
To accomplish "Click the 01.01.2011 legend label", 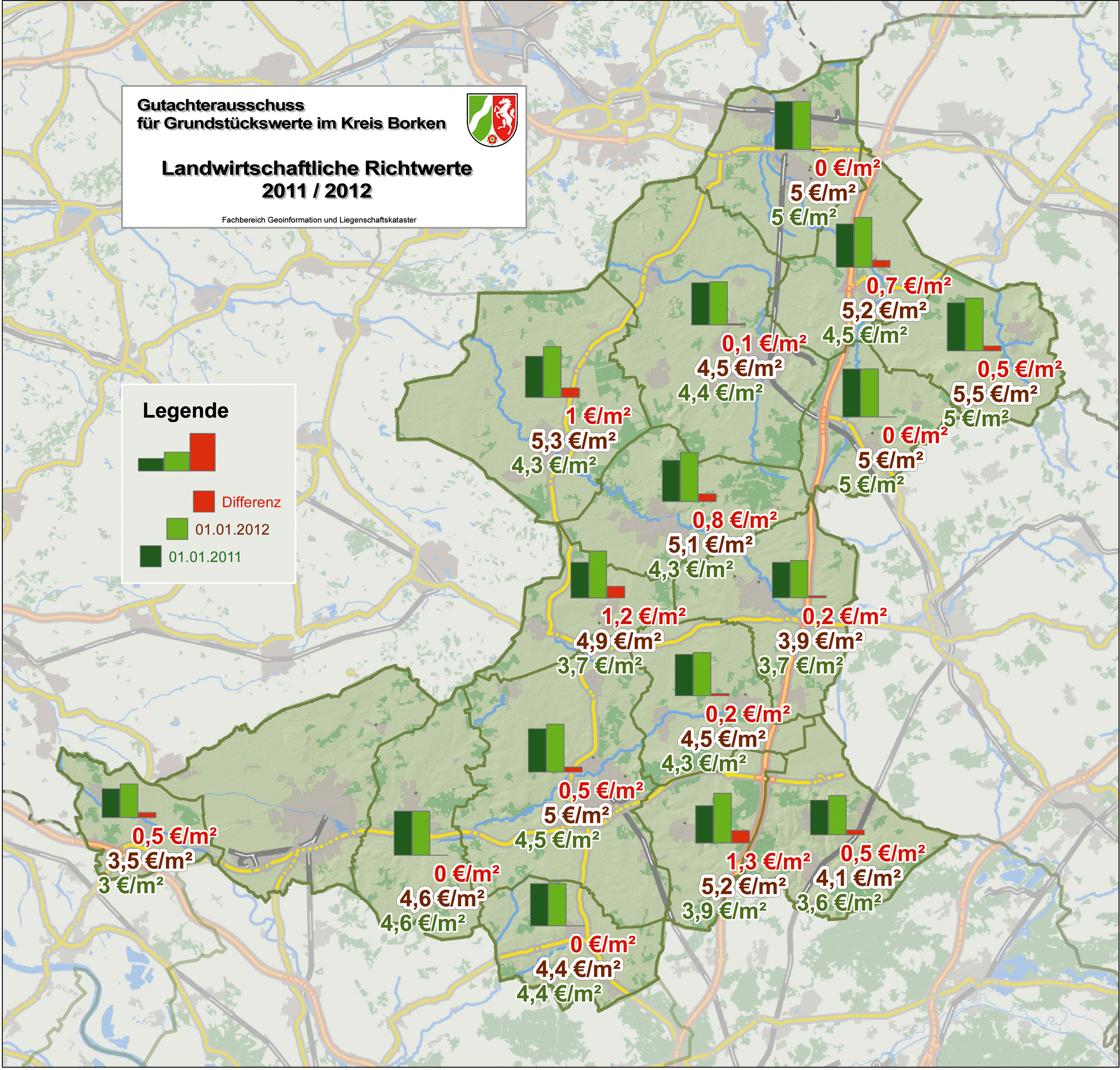I will coord(205,557).
